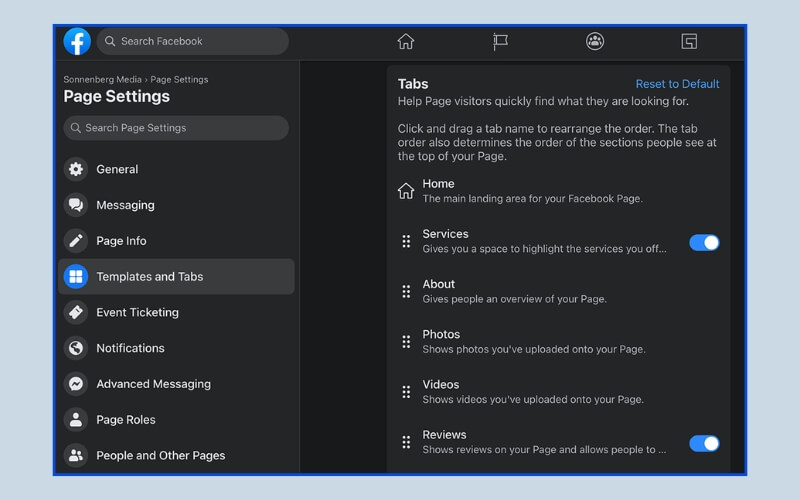The image size is (800, 500).
Task: Click the Reset to Default link
Action: coord(677,84)
